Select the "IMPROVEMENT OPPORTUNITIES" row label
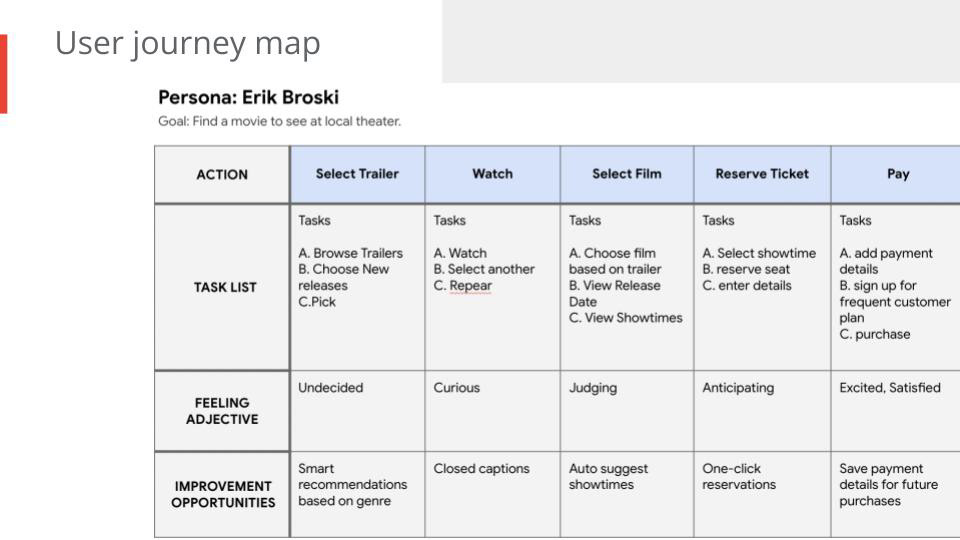Viewport: 960px width, 540px height. [222, 494]
